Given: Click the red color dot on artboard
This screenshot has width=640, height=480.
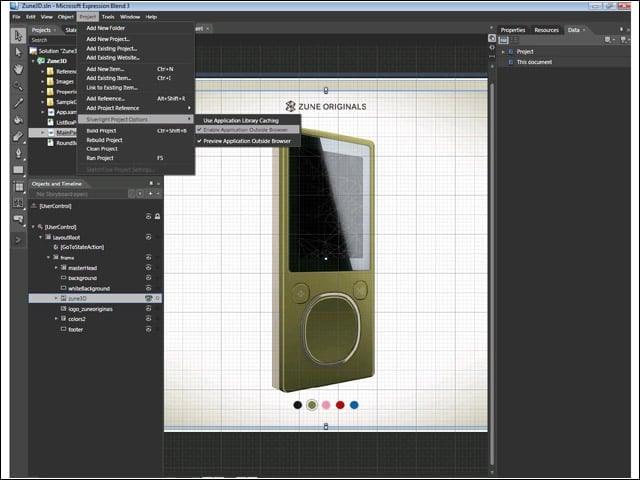Looking at the screenshot, I should coord(340,405).
